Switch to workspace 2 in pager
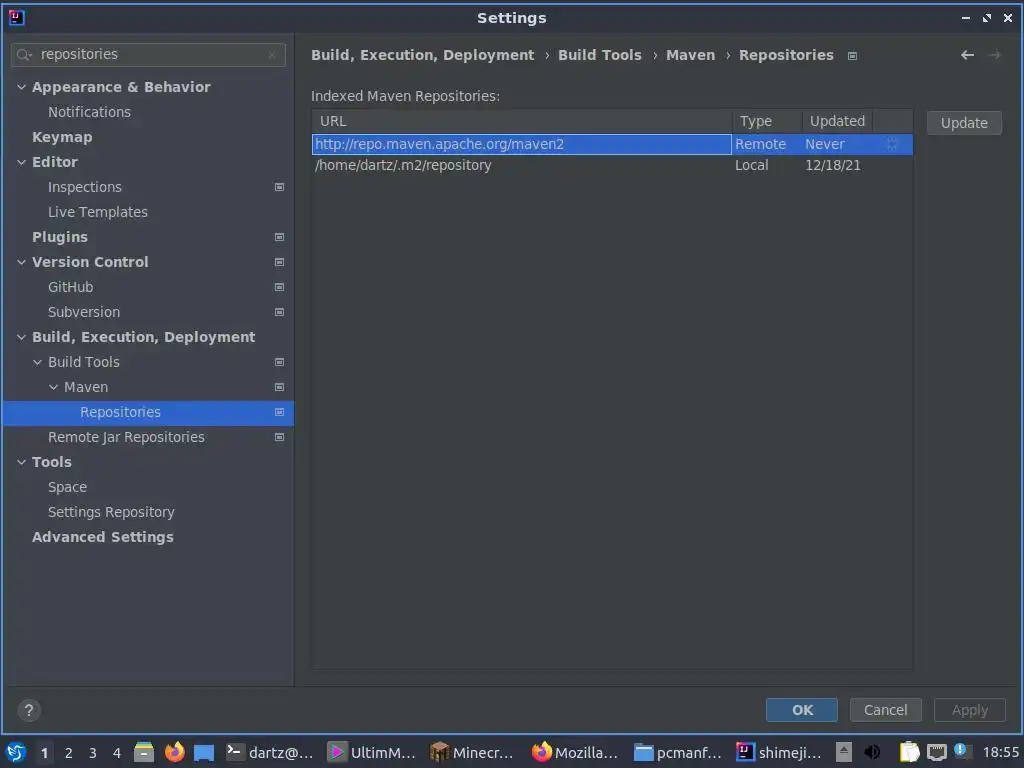1024x768 pixels. pos(69,753)
